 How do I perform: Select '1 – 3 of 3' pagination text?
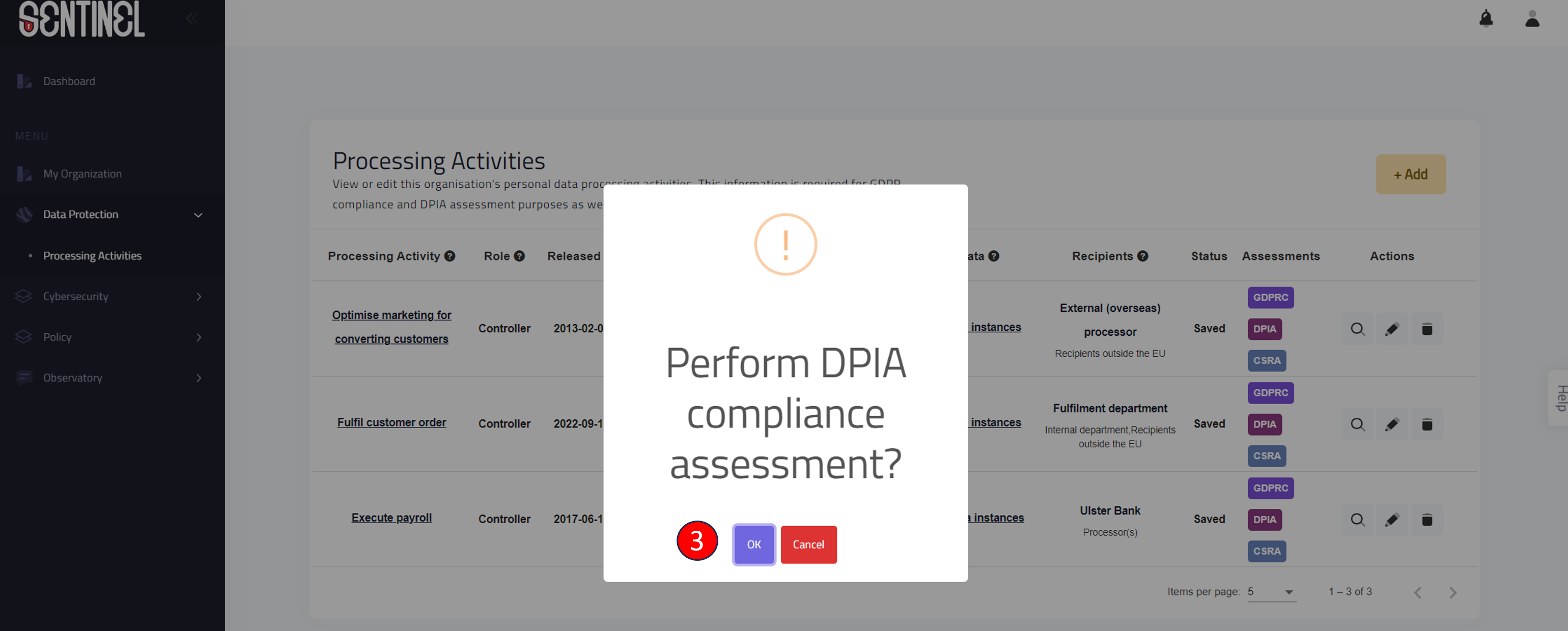click(x=1350, y=592)
